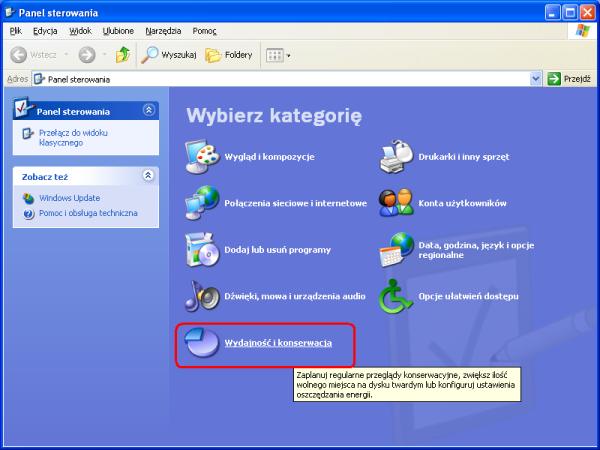The width and height of the screenshot is (600, 450).
Task: Click the address bar Panel sterowania icon
Action: pos(39,79)
